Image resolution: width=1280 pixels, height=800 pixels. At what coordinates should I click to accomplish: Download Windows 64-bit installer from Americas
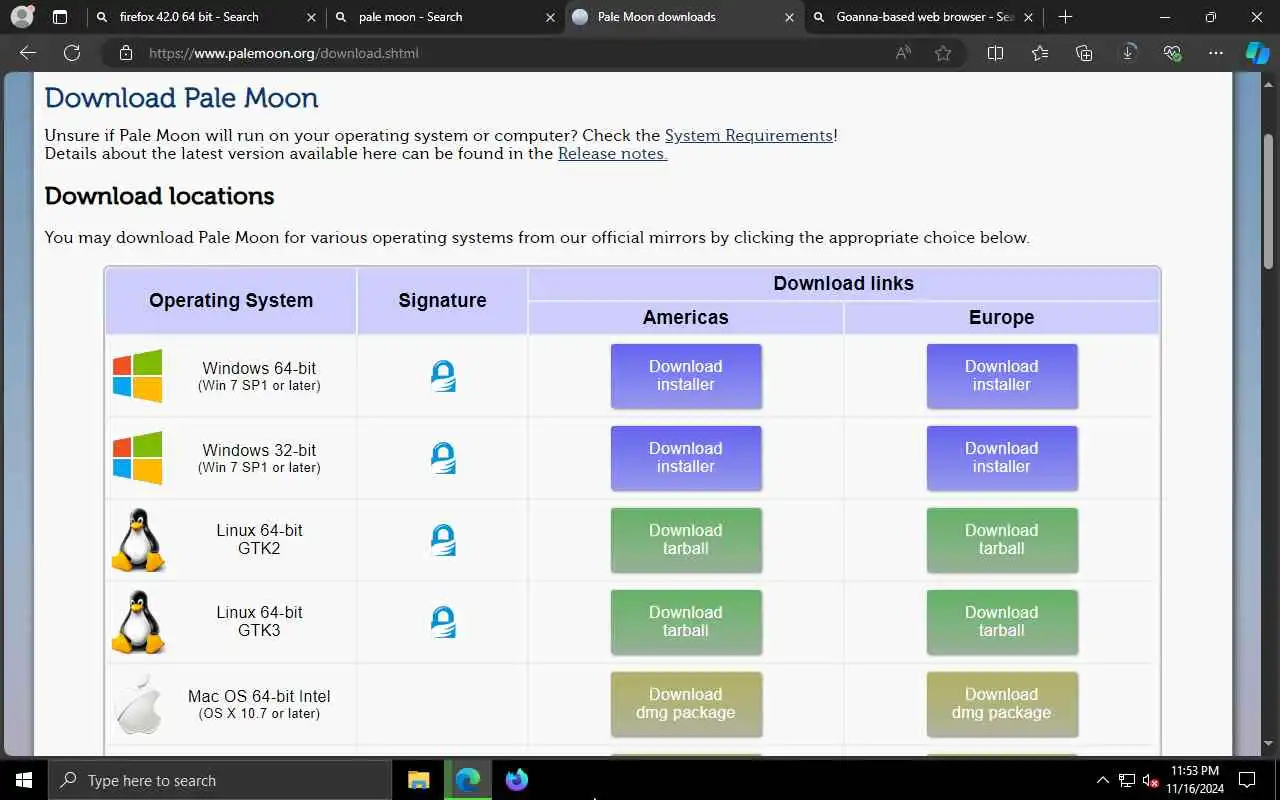coord(686,376)
